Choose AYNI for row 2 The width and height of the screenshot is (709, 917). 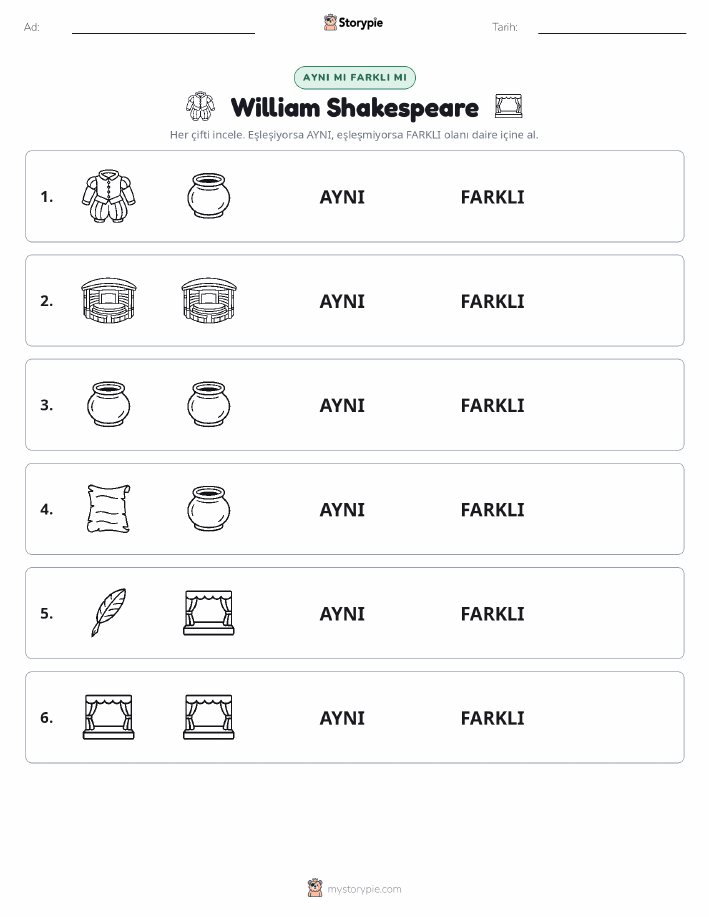point(342,302)
